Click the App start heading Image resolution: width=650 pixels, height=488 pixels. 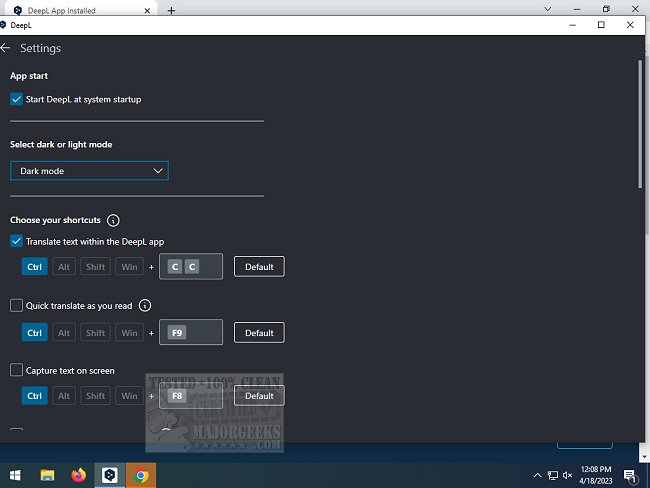(29, 76)
